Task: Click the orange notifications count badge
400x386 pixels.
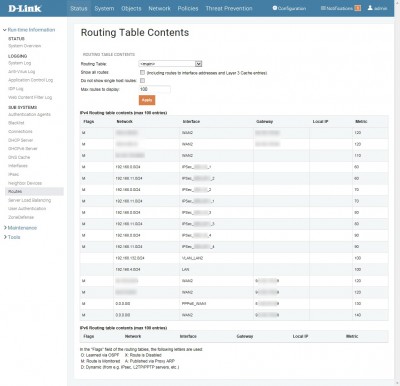Action: 358,8
